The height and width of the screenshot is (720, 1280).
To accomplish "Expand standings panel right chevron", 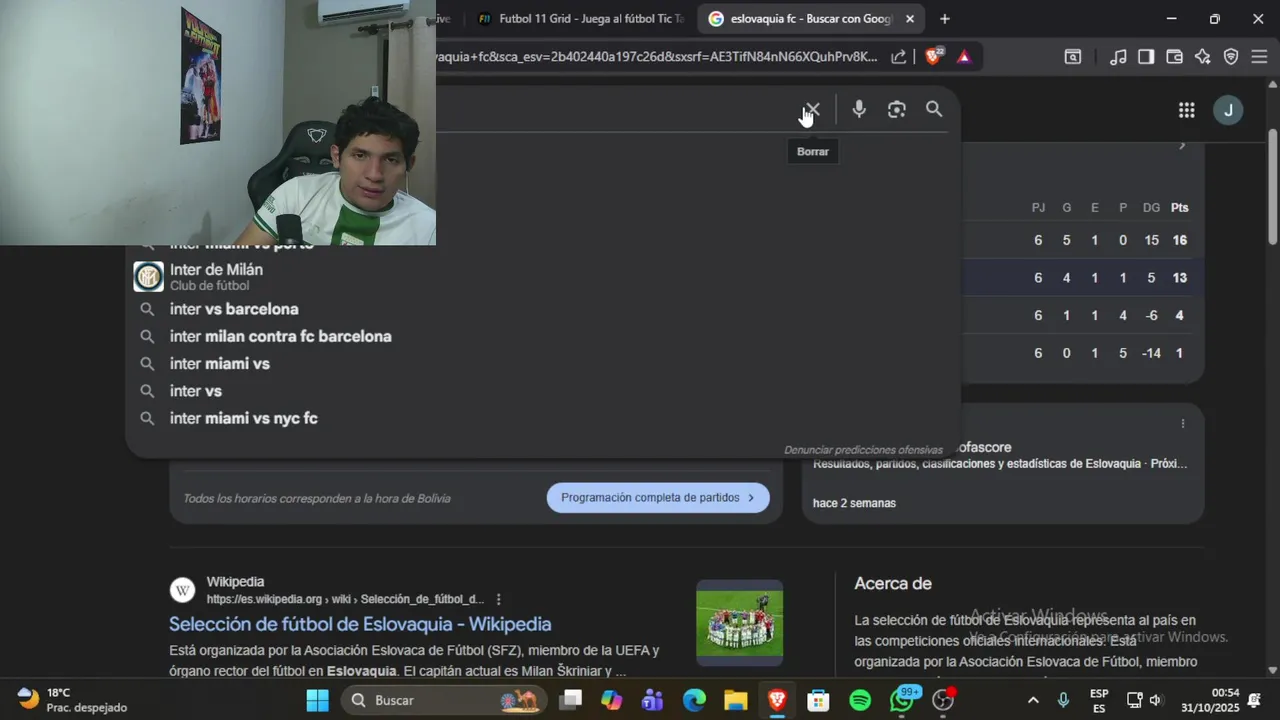I will tap(1182, 146).
